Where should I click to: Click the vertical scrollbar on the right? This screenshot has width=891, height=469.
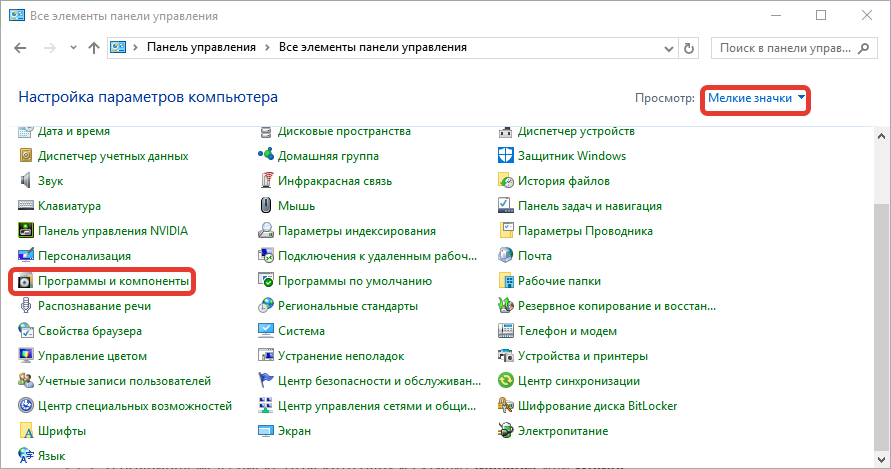coord(882,300)
